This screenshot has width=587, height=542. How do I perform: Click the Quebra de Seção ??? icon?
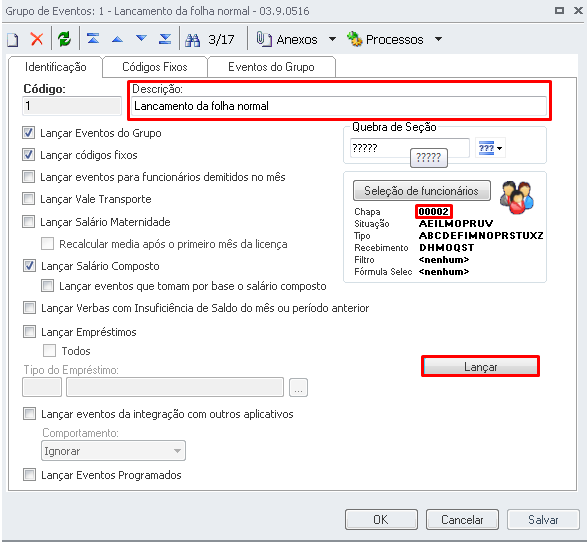486,148
